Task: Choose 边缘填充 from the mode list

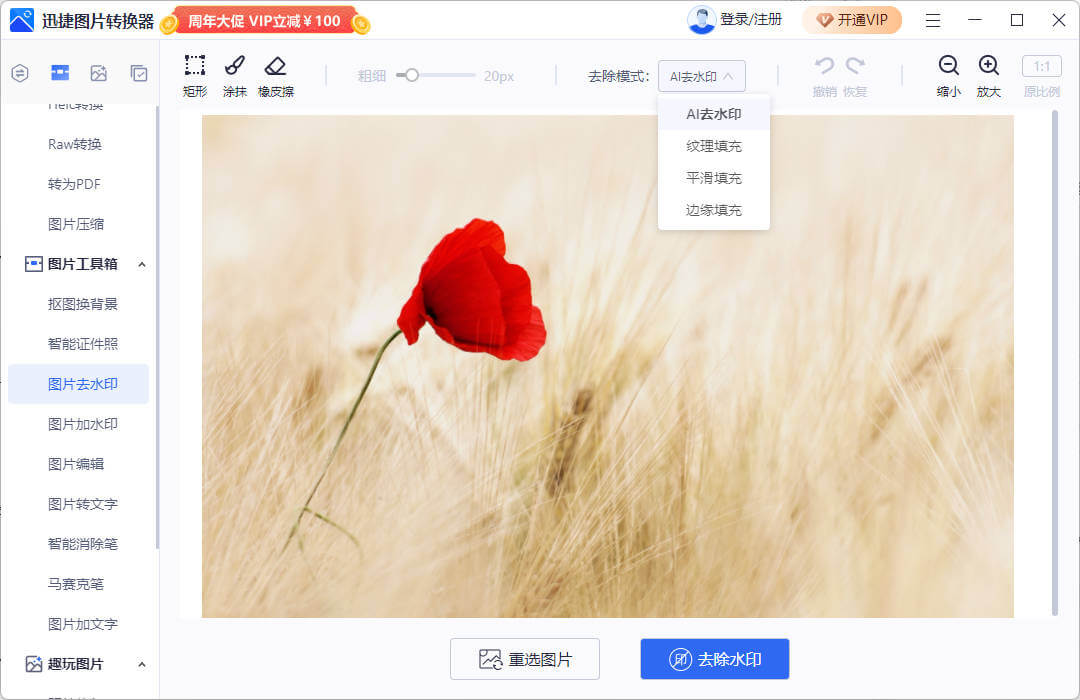Action: pyautogui.click(x=714, y=210)
